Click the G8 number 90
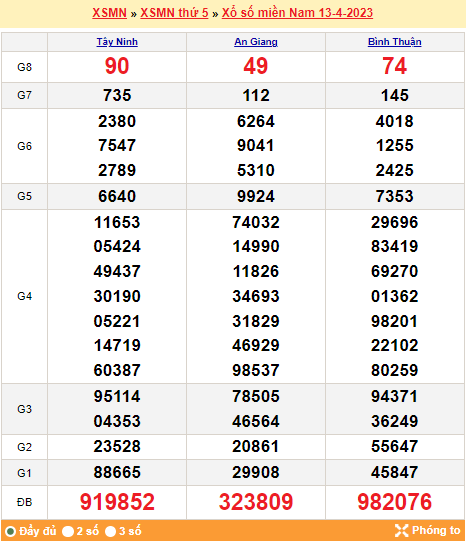Image resolution: width=466 pixels, height=543 pixels. tap(117, 66)
